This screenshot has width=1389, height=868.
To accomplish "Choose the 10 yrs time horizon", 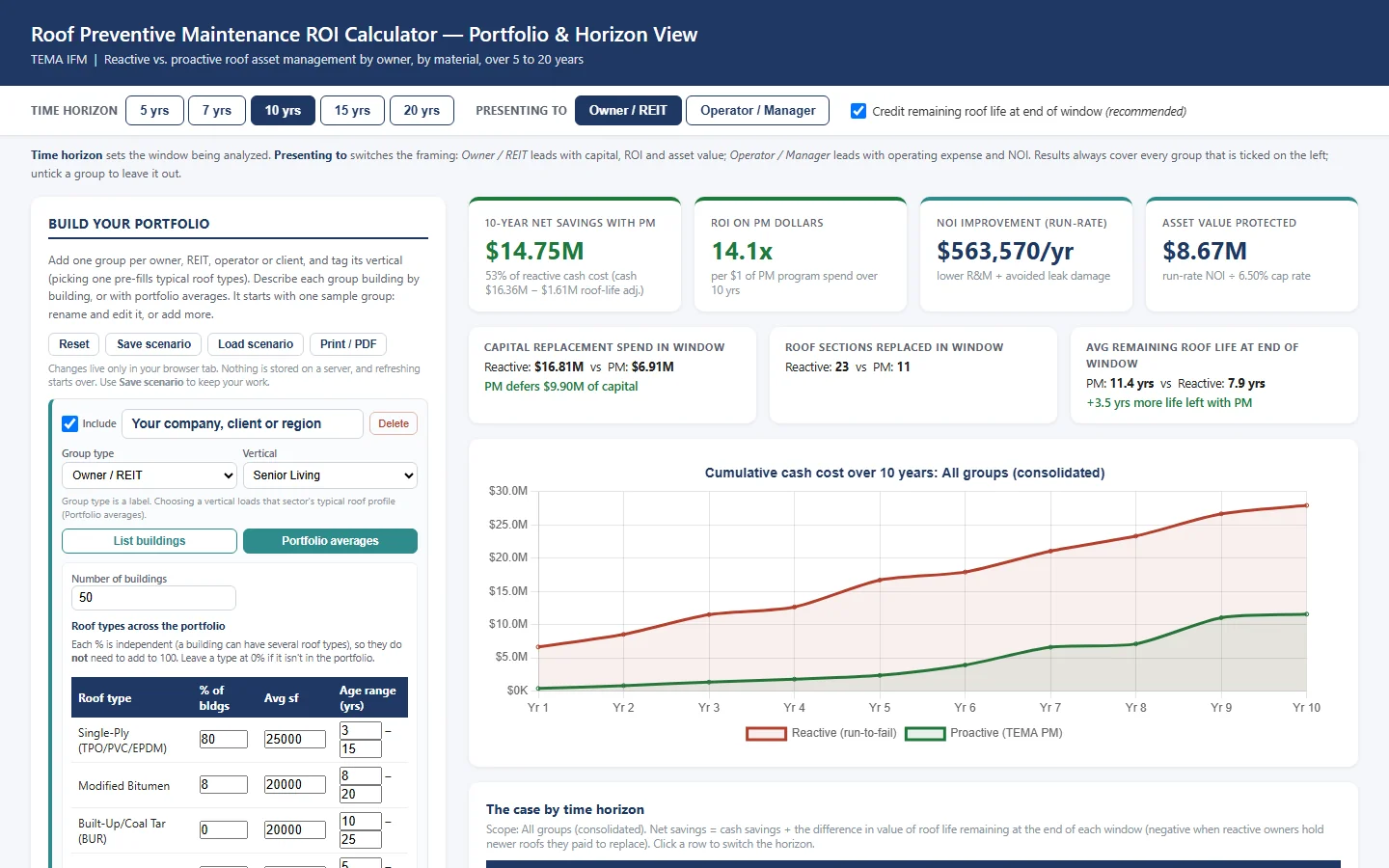I will [x=283, y=111].
